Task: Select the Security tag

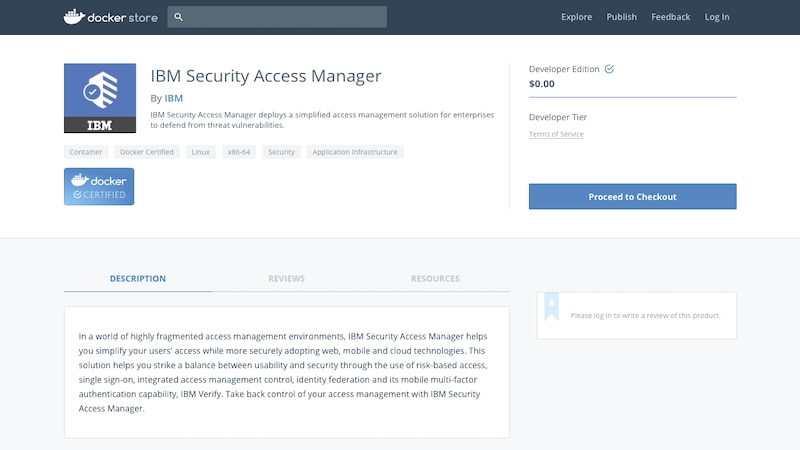Action: [x=282, y=152]
